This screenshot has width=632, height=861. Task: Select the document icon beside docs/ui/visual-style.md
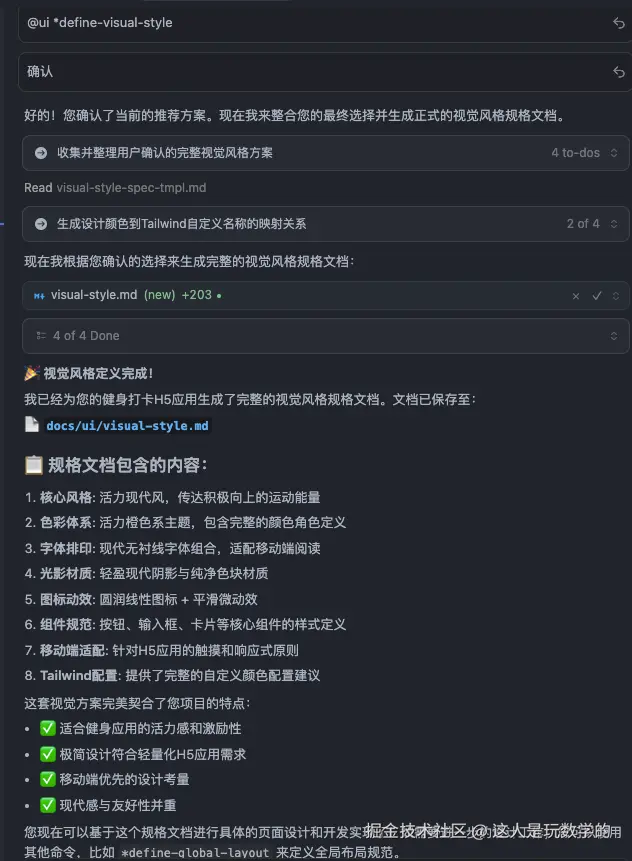click(32, 425)
